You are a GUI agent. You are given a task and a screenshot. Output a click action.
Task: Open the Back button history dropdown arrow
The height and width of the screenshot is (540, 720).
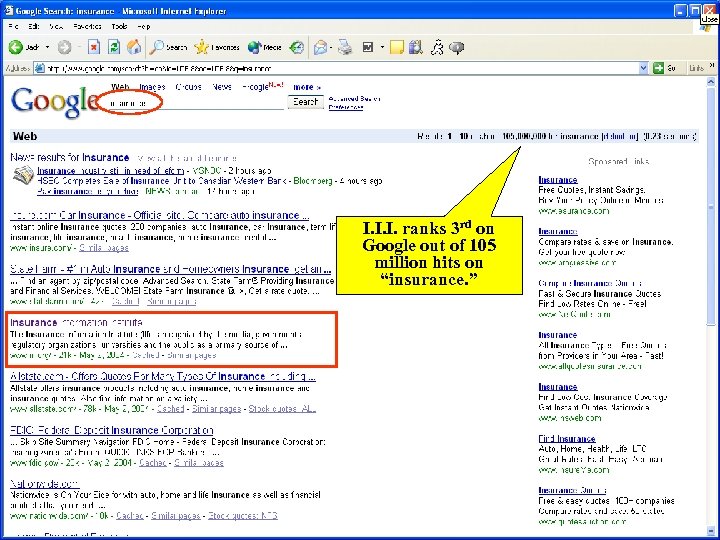point(47,47)
